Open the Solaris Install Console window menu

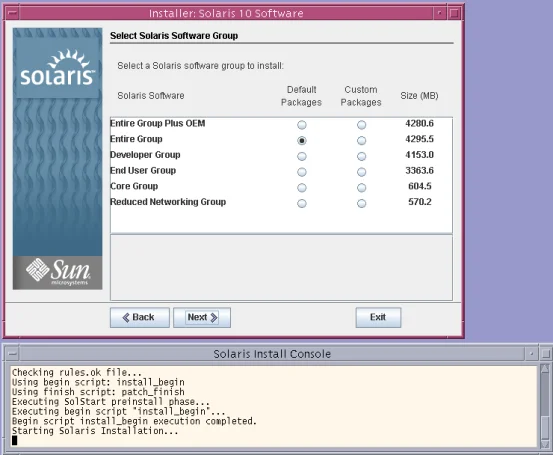coord(12,354)
